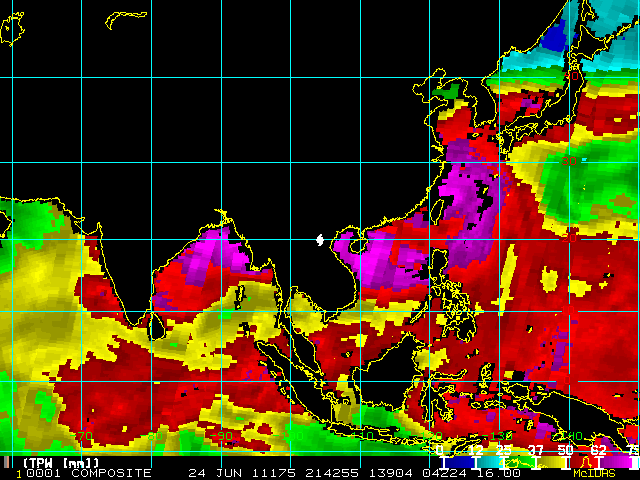
Task: Click the longitude label "-70"
Action: click(82, 436)
